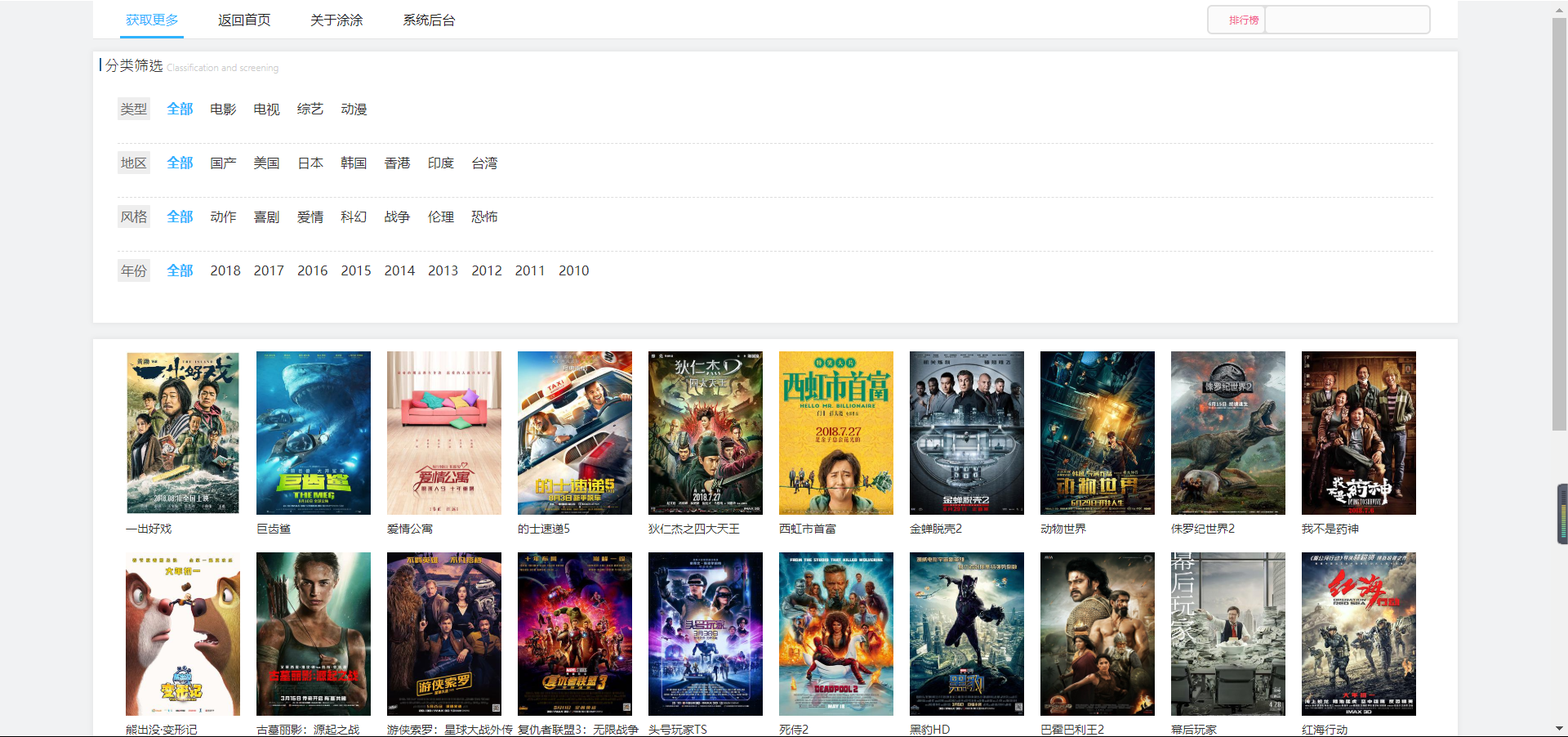Filter region by 印度

coord(441,163)
